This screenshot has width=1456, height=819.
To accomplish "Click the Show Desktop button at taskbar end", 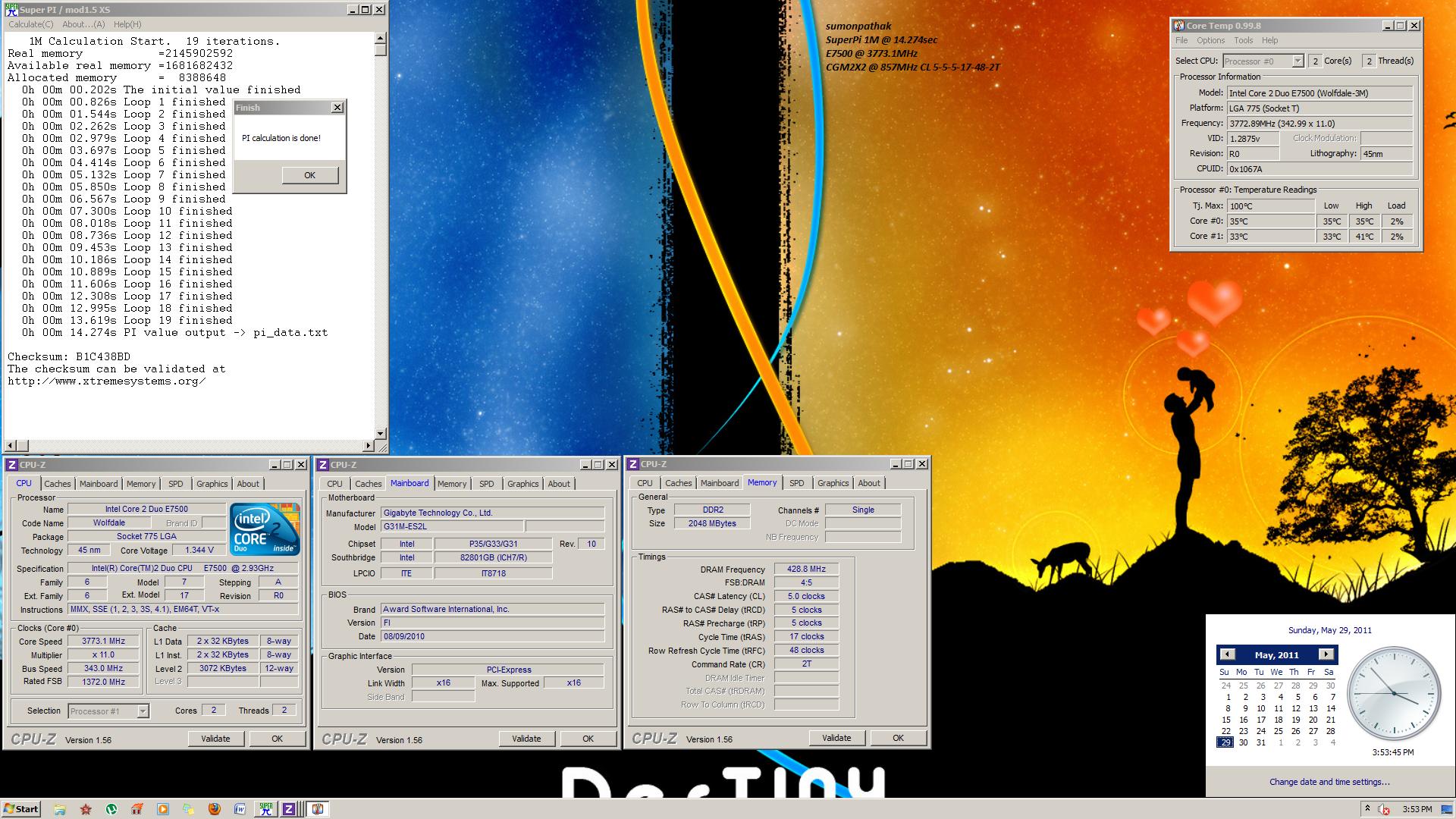I will 1448,809.
